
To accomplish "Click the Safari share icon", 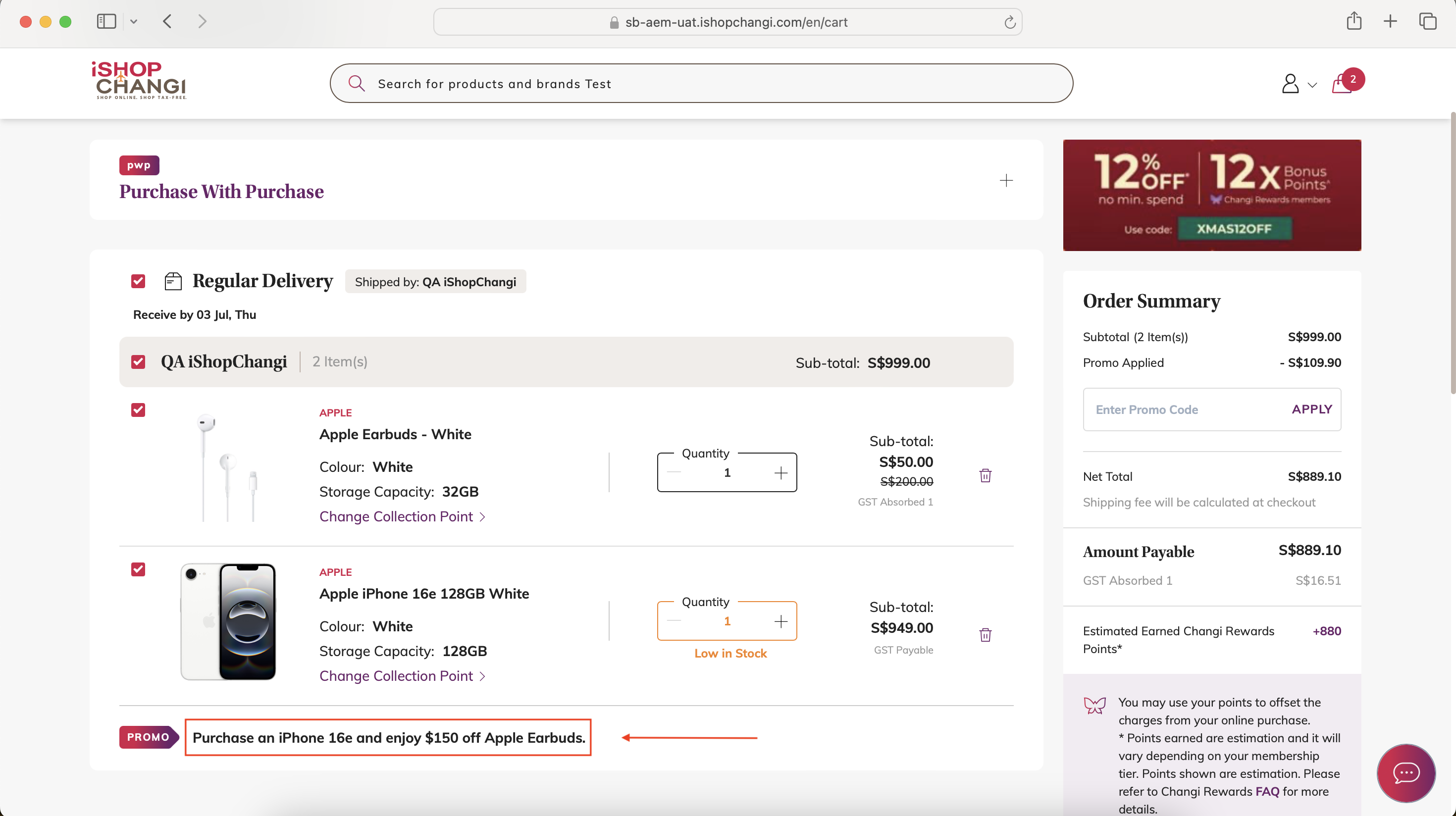I will pyautogui.click(x=1353, y=21).
